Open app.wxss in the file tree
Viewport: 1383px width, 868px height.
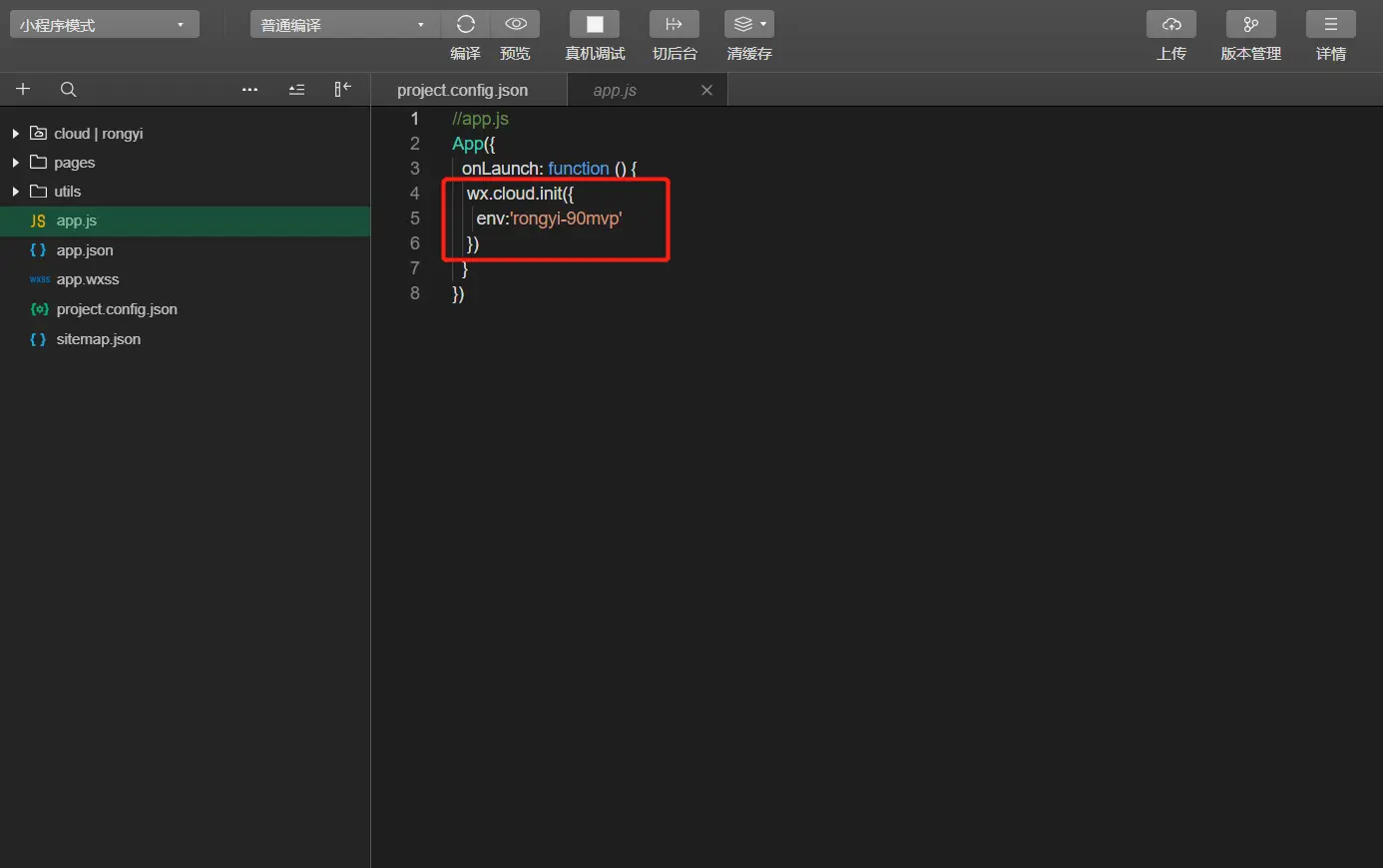click(88, 279)
